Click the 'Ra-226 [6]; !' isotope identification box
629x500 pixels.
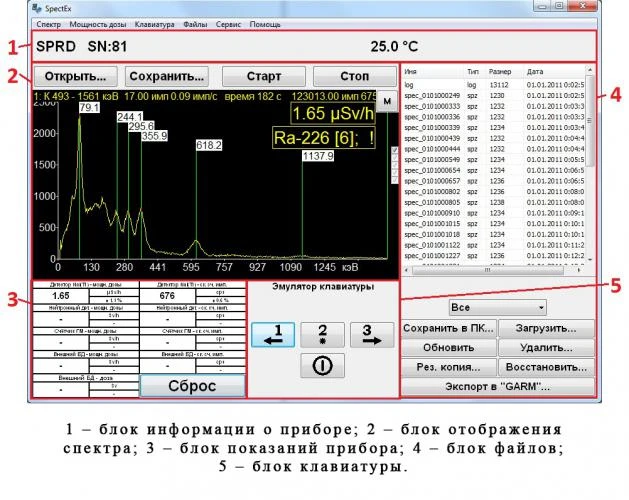[x=324, y=138]
